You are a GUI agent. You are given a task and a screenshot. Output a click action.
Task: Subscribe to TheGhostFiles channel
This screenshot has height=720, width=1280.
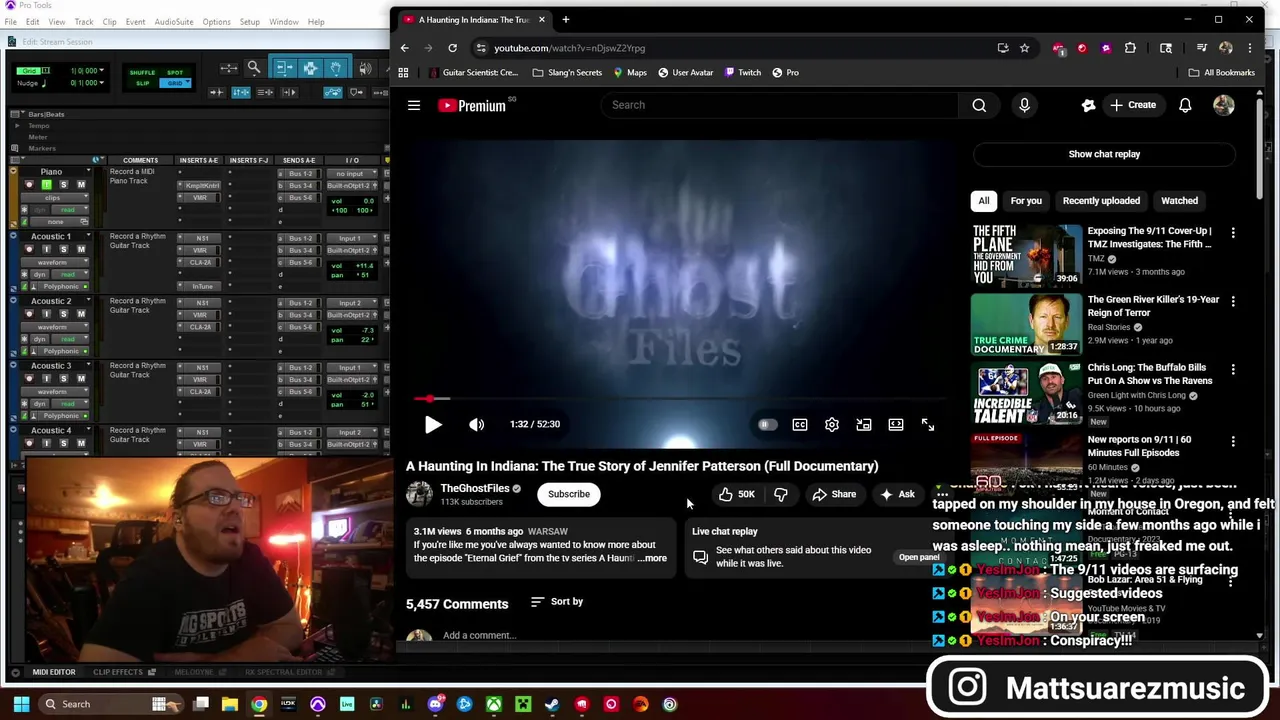click(569, 494)
